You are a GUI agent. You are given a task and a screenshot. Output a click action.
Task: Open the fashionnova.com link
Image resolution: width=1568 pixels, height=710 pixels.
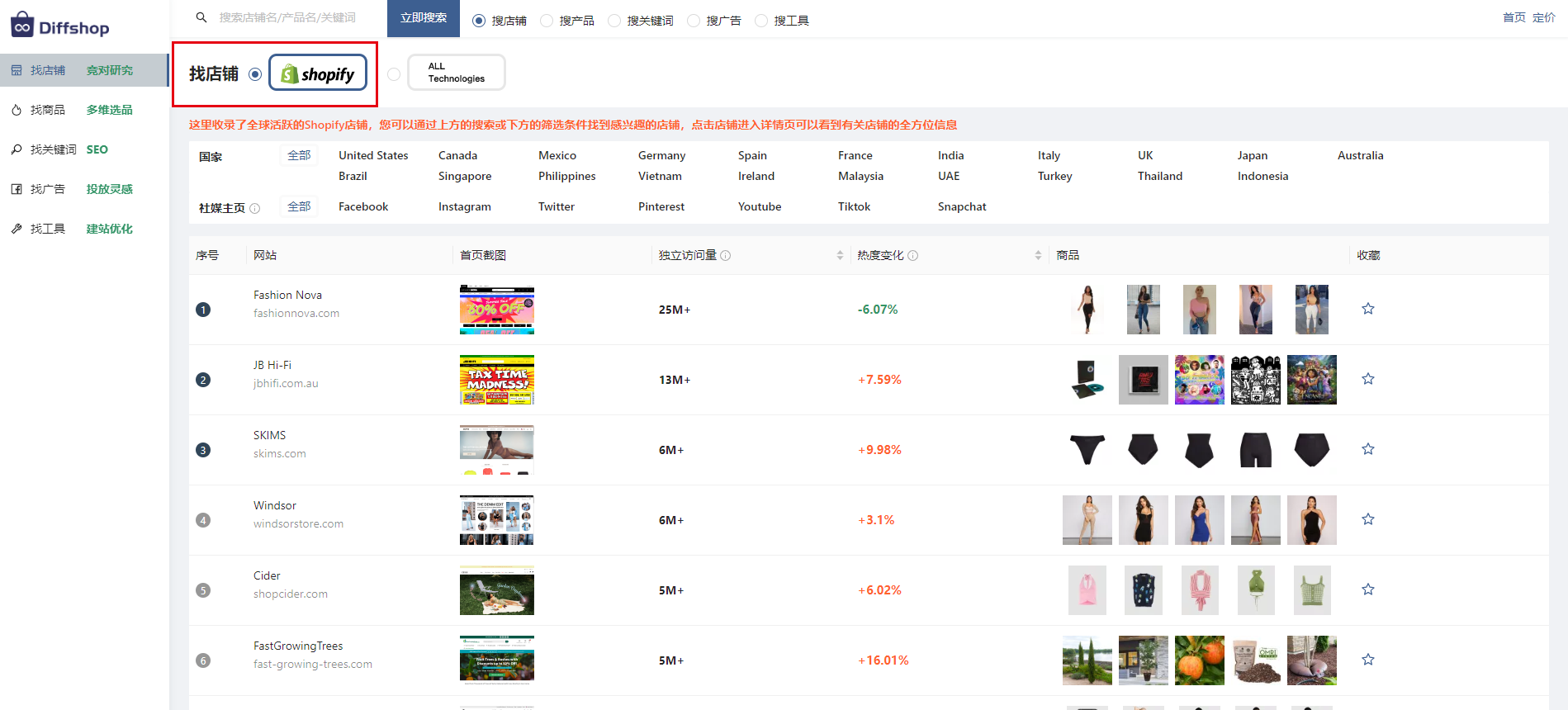296,314
